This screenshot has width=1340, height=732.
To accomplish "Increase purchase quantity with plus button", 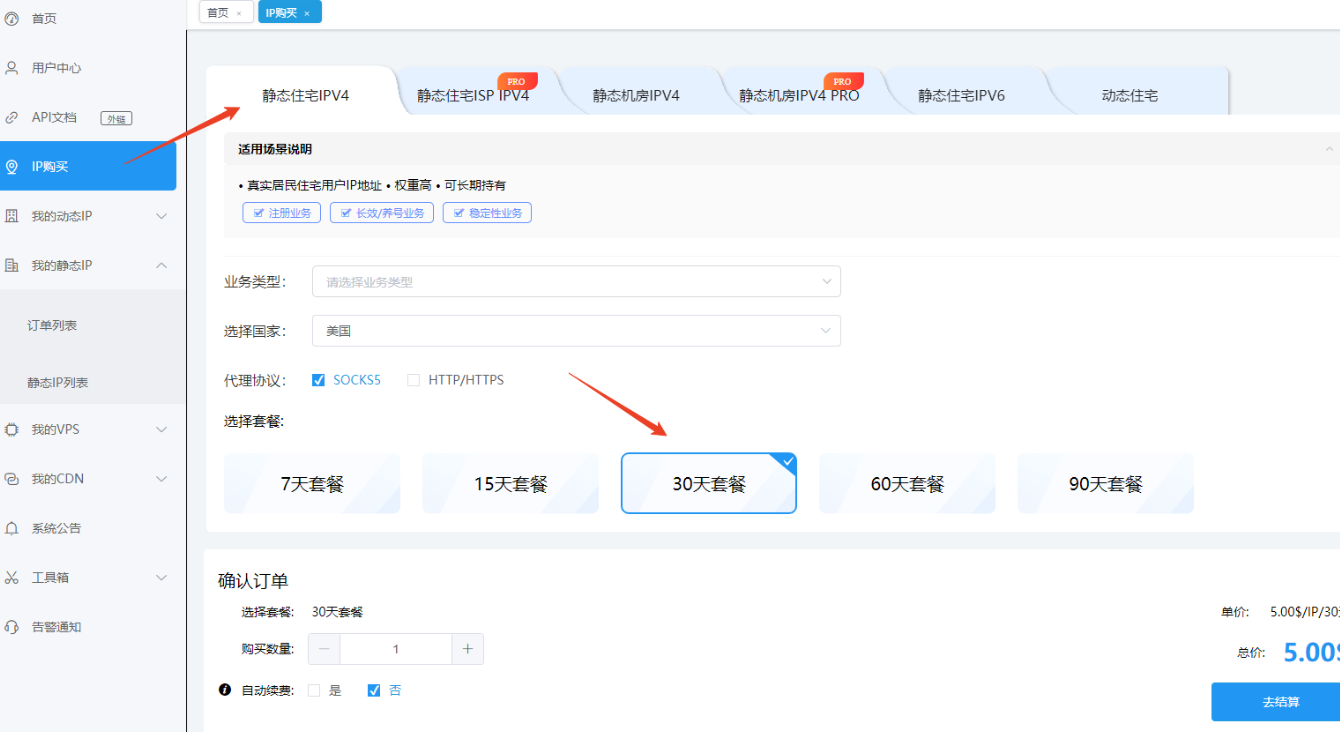I will (x=467, y=649).
